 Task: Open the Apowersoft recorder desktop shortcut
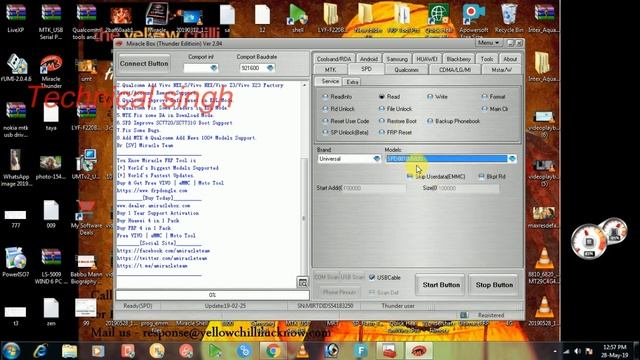coord(473,20)
